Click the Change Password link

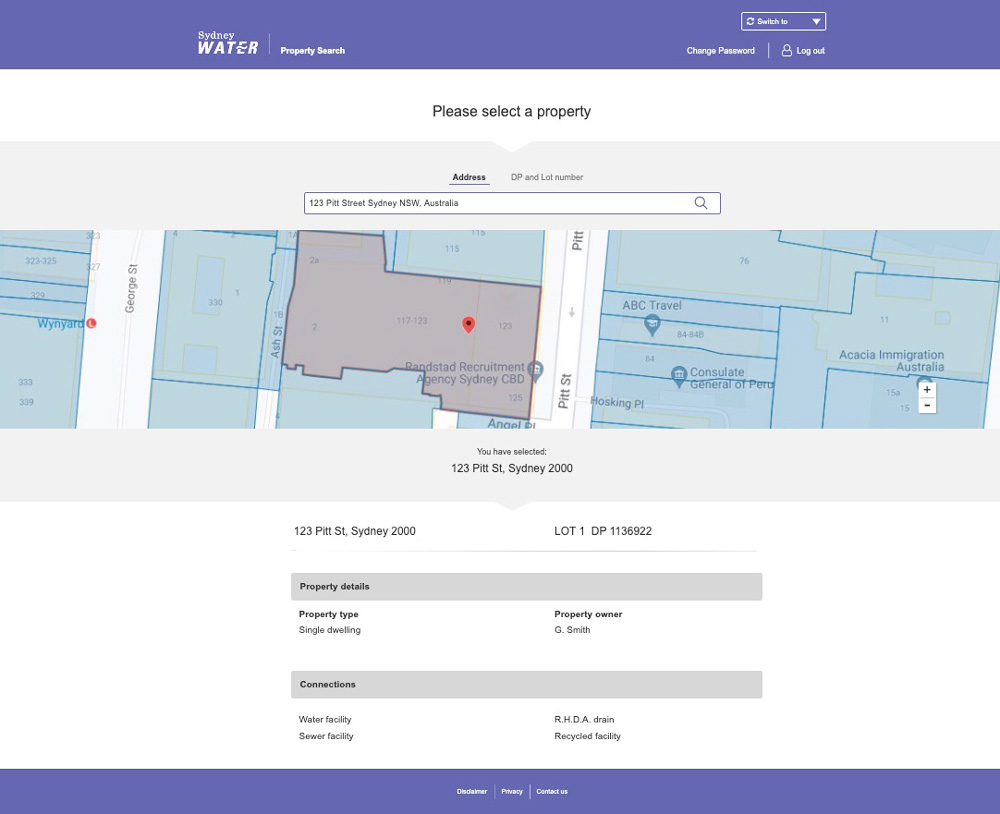coord(720,51)
